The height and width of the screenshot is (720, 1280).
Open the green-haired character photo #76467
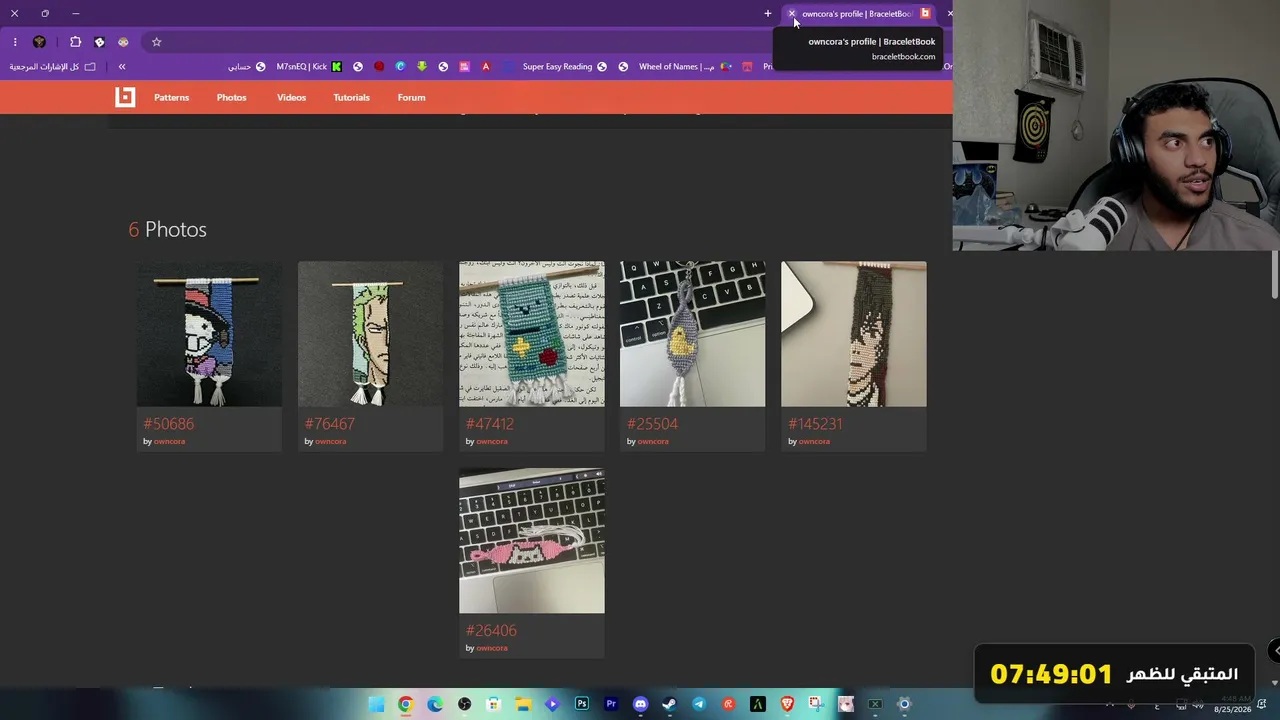[370, 334]
